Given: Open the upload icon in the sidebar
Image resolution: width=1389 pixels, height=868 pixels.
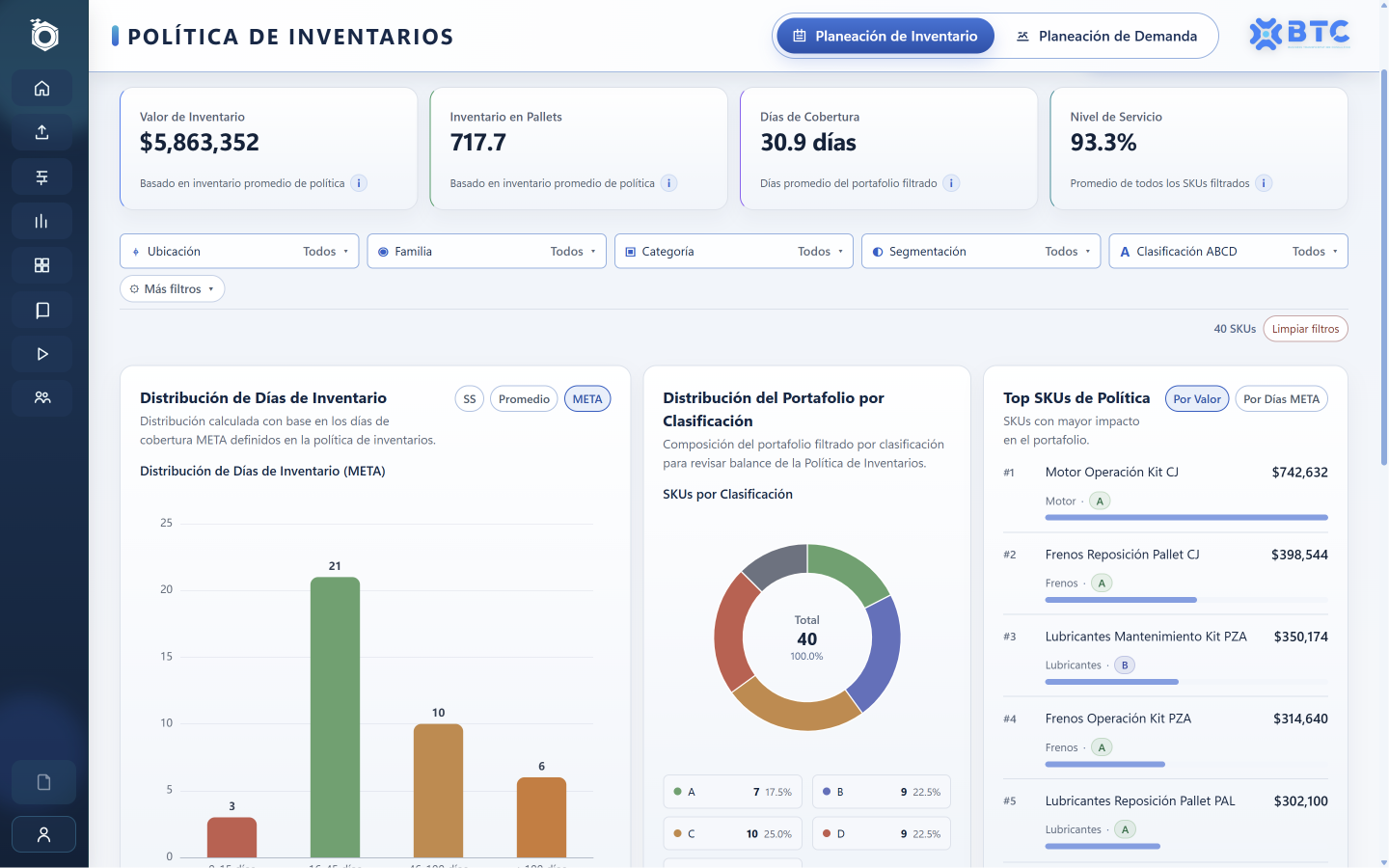Looking at the screenshot, I should coord(42,133).
